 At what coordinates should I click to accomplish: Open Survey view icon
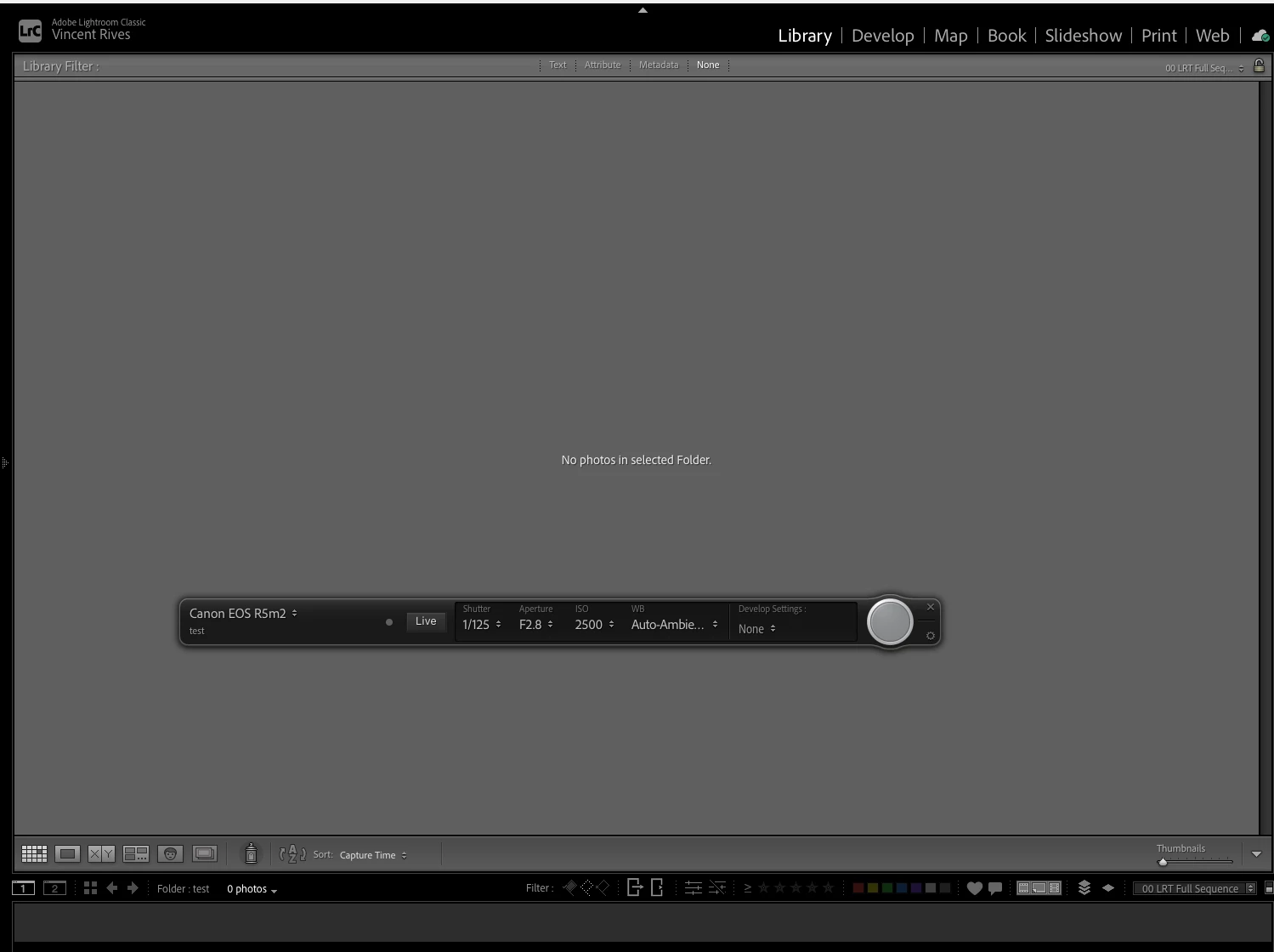[x=136, y=854]
